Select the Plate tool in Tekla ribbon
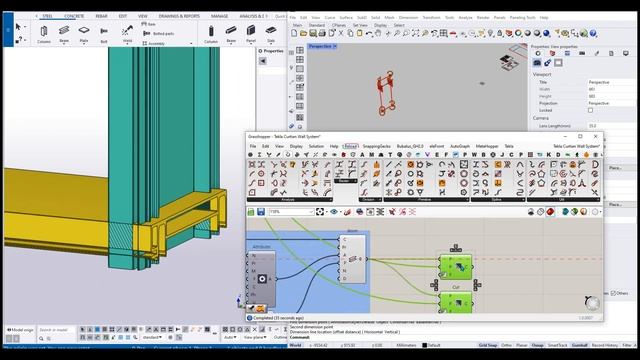The width and height of the screenshot is (640, 360). 84,34
